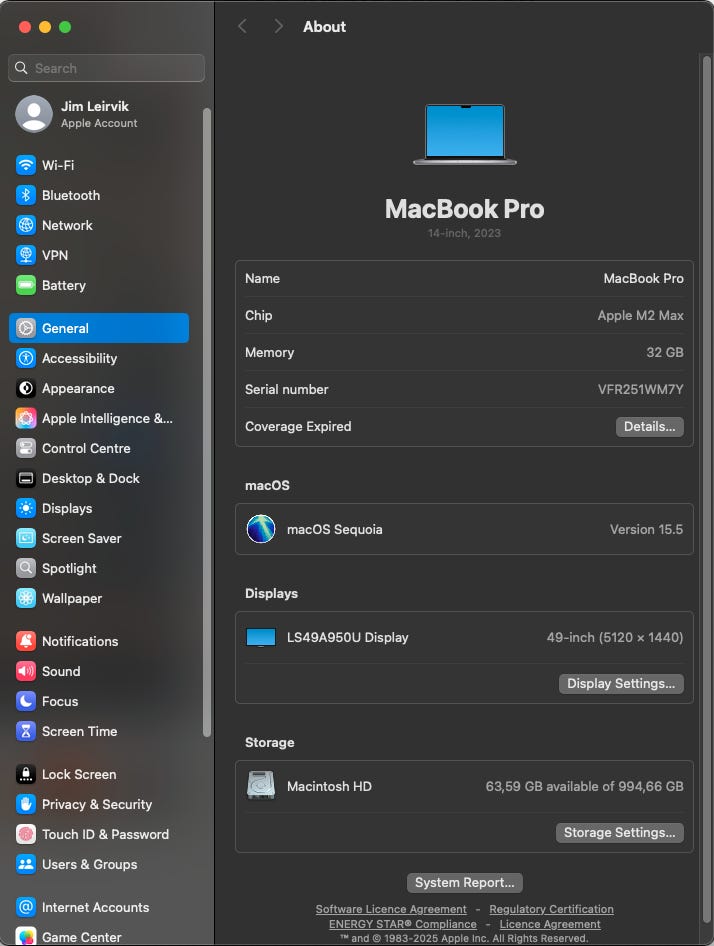Screen dimensions: 714x946
Task: Select the General gear icon
Action: pyautogui.click(x=25, y=328)
